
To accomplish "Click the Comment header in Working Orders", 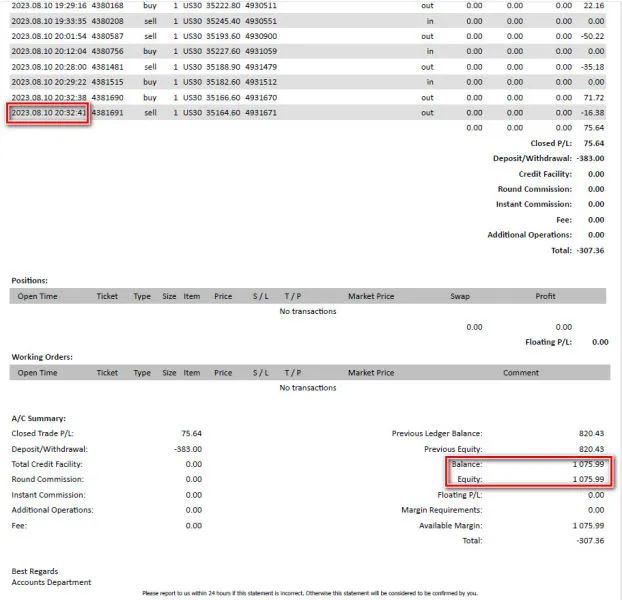I will (x=521, y=373).
